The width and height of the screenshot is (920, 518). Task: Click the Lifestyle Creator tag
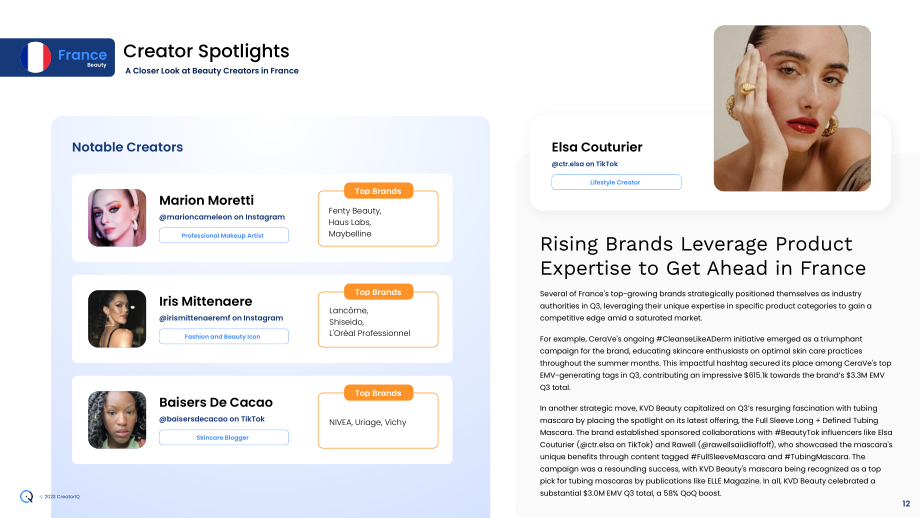616,182
